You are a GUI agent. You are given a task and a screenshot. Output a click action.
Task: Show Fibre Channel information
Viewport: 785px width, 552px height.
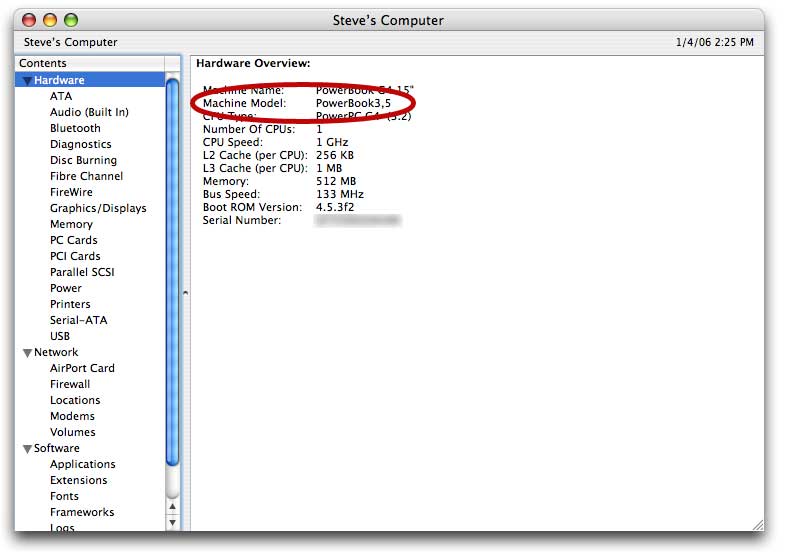86,176
